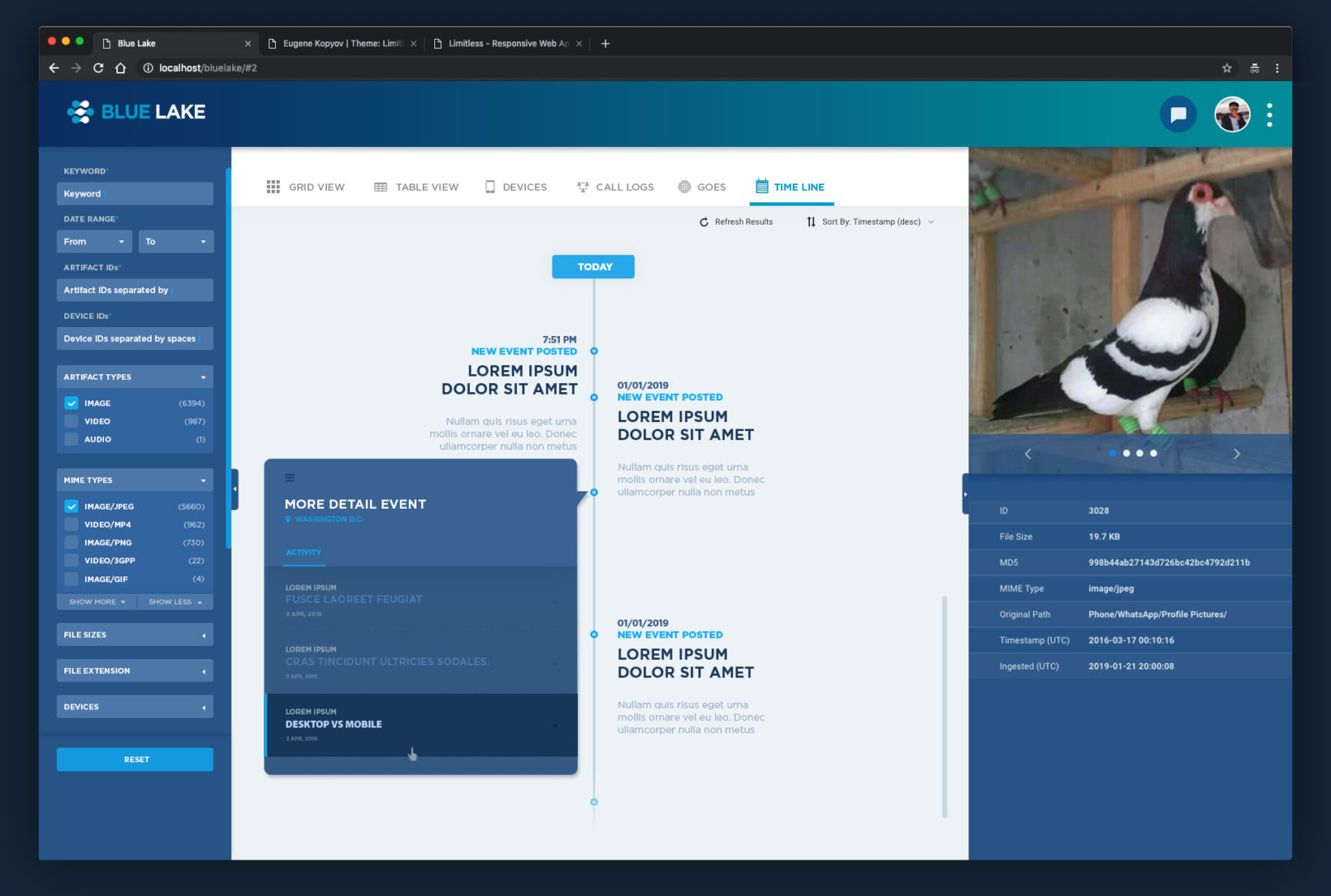Open the From date dropdown

tap(94, 242)
